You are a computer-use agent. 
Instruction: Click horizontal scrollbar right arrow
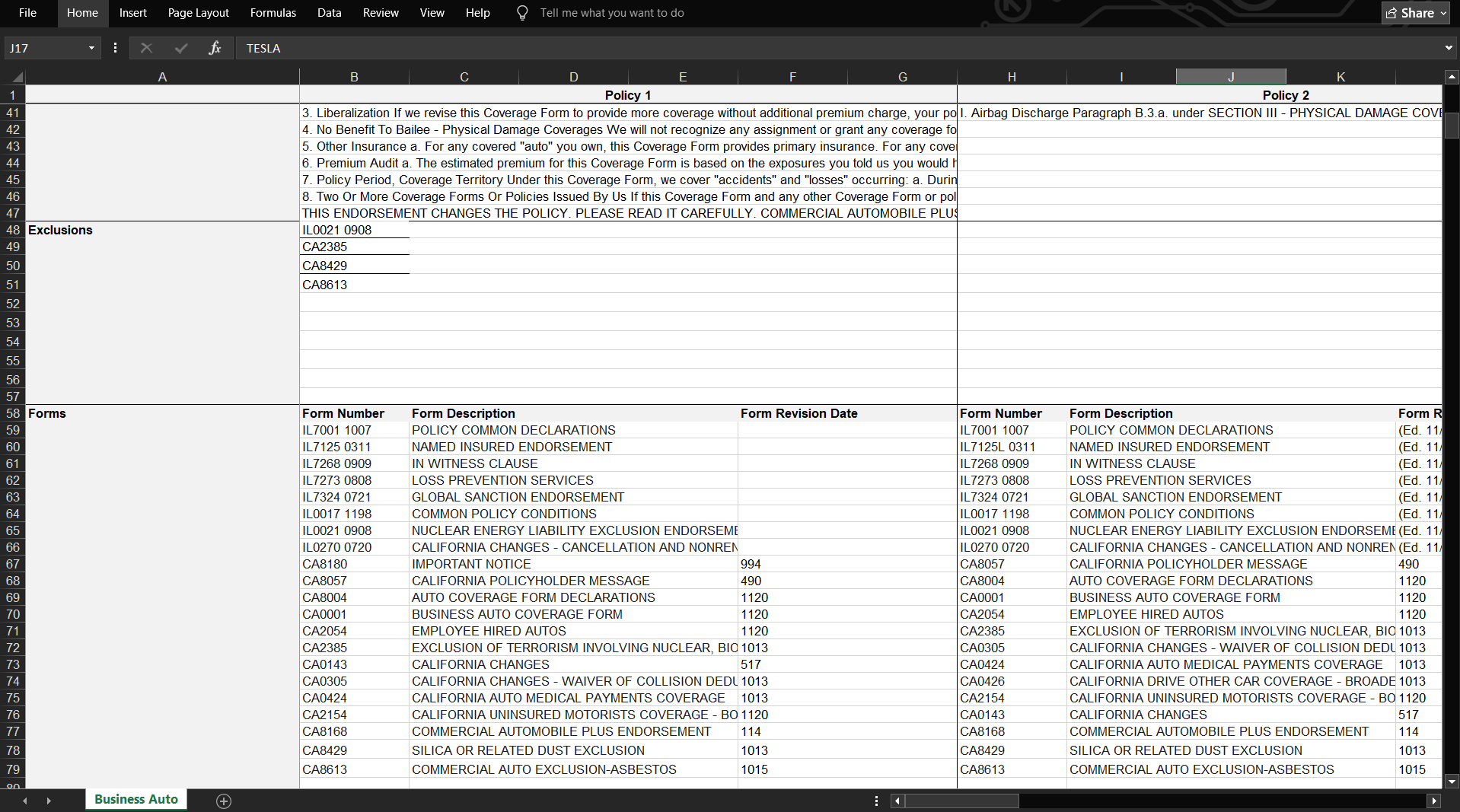pos(1434,801)
